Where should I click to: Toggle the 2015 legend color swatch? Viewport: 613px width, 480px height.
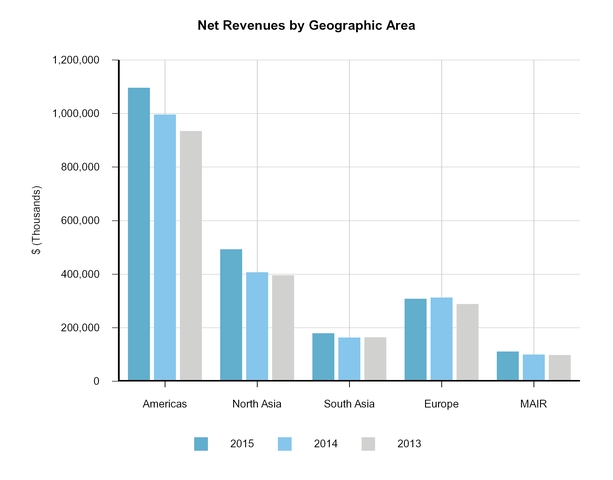tap(202, 443)
